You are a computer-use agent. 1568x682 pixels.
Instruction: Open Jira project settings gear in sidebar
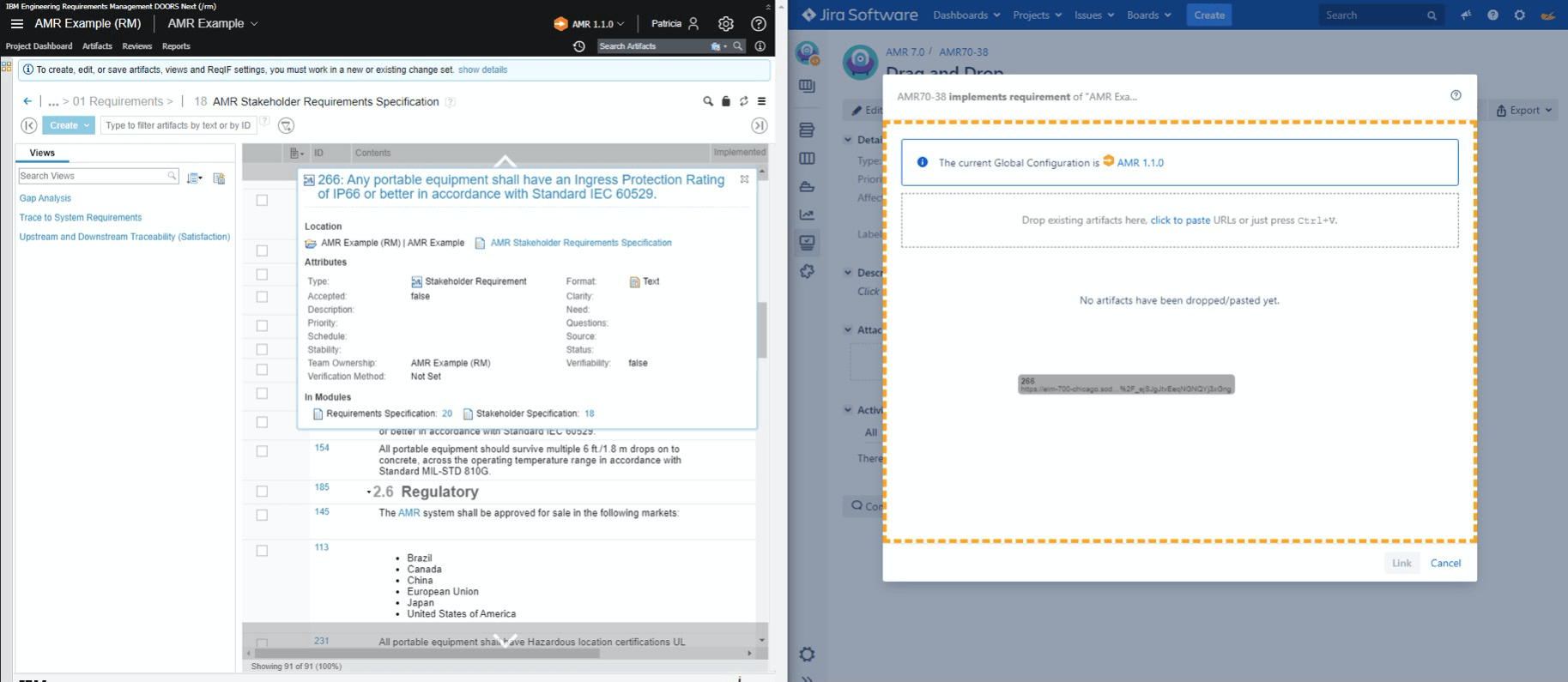point(807,655)
